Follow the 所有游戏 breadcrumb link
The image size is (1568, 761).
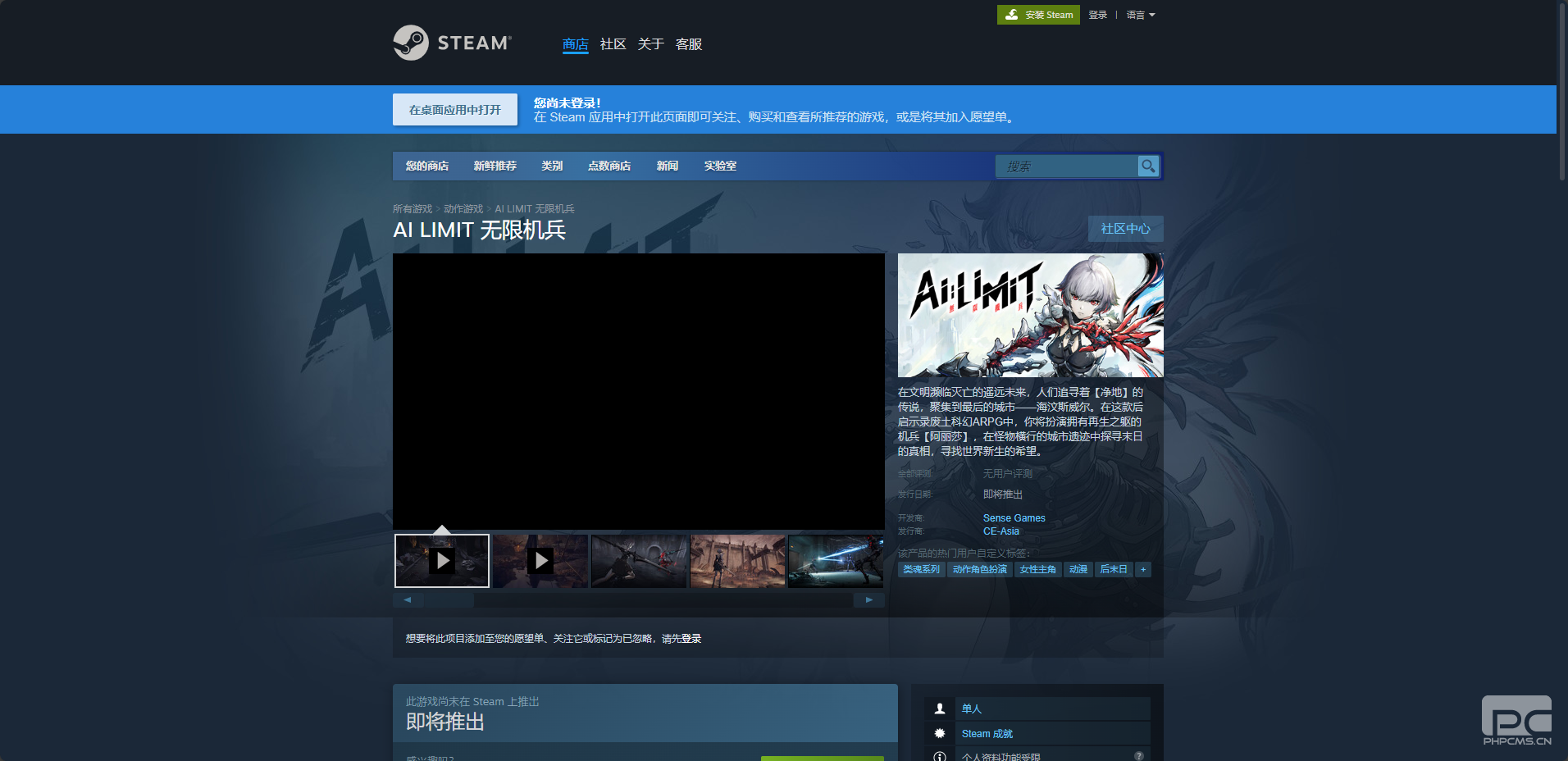[413, 209]
